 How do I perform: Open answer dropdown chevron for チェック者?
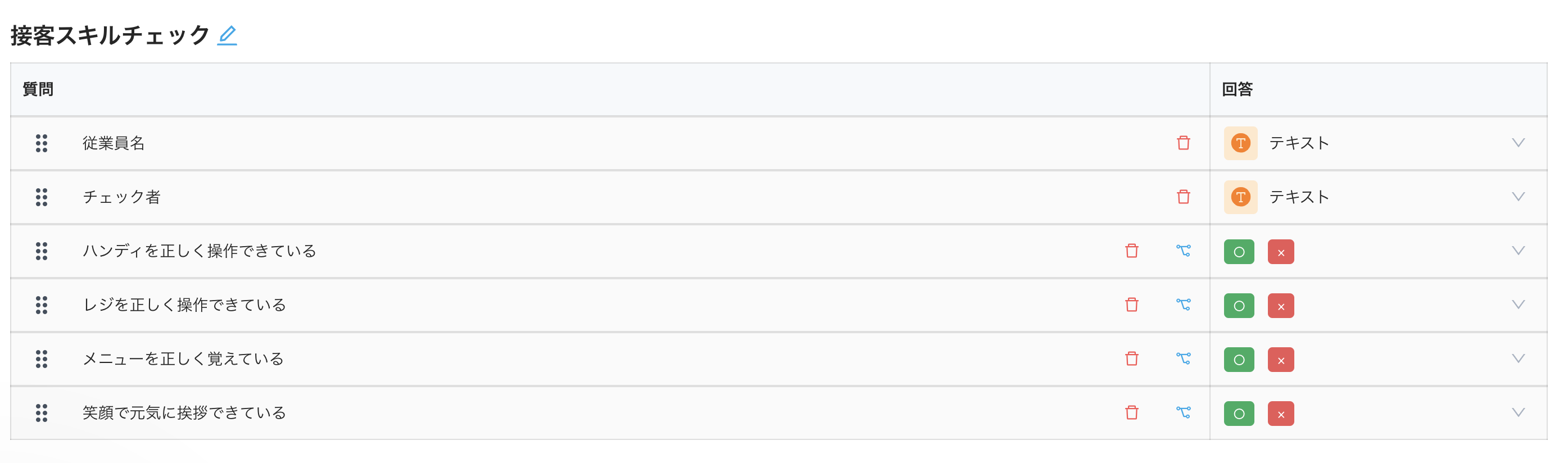point(1518,197)
